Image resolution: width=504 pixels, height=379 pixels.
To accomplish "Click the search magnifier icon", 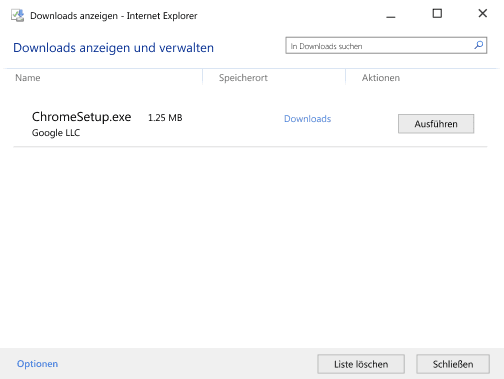I will point(479,45).
